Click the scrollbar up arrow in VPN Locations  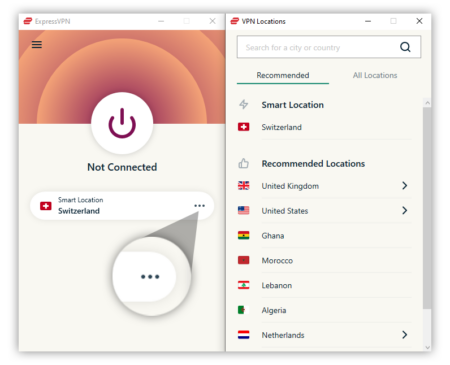pyautogui.click(x=427, y=103)
